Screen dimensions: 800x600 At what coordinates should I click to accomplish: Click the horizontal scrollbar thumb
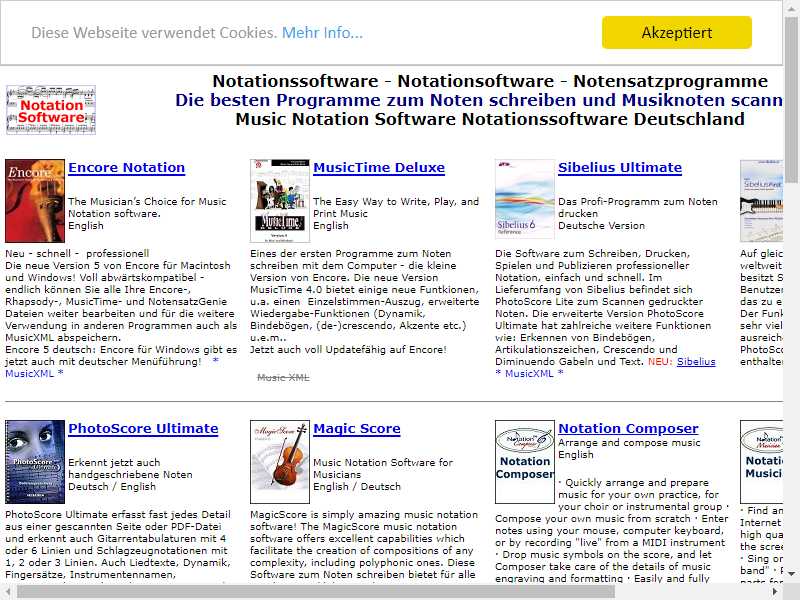316,592
